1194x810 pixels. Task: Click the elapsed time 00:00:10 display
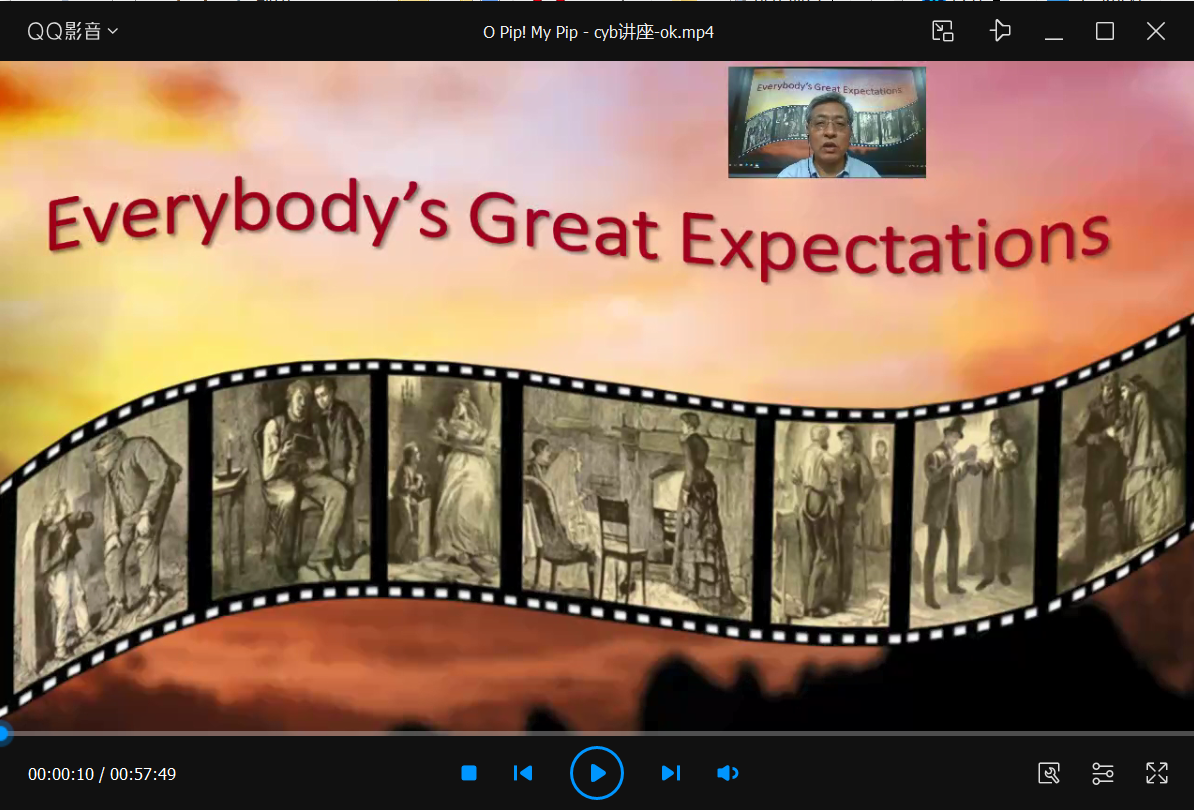click(61, 774)
